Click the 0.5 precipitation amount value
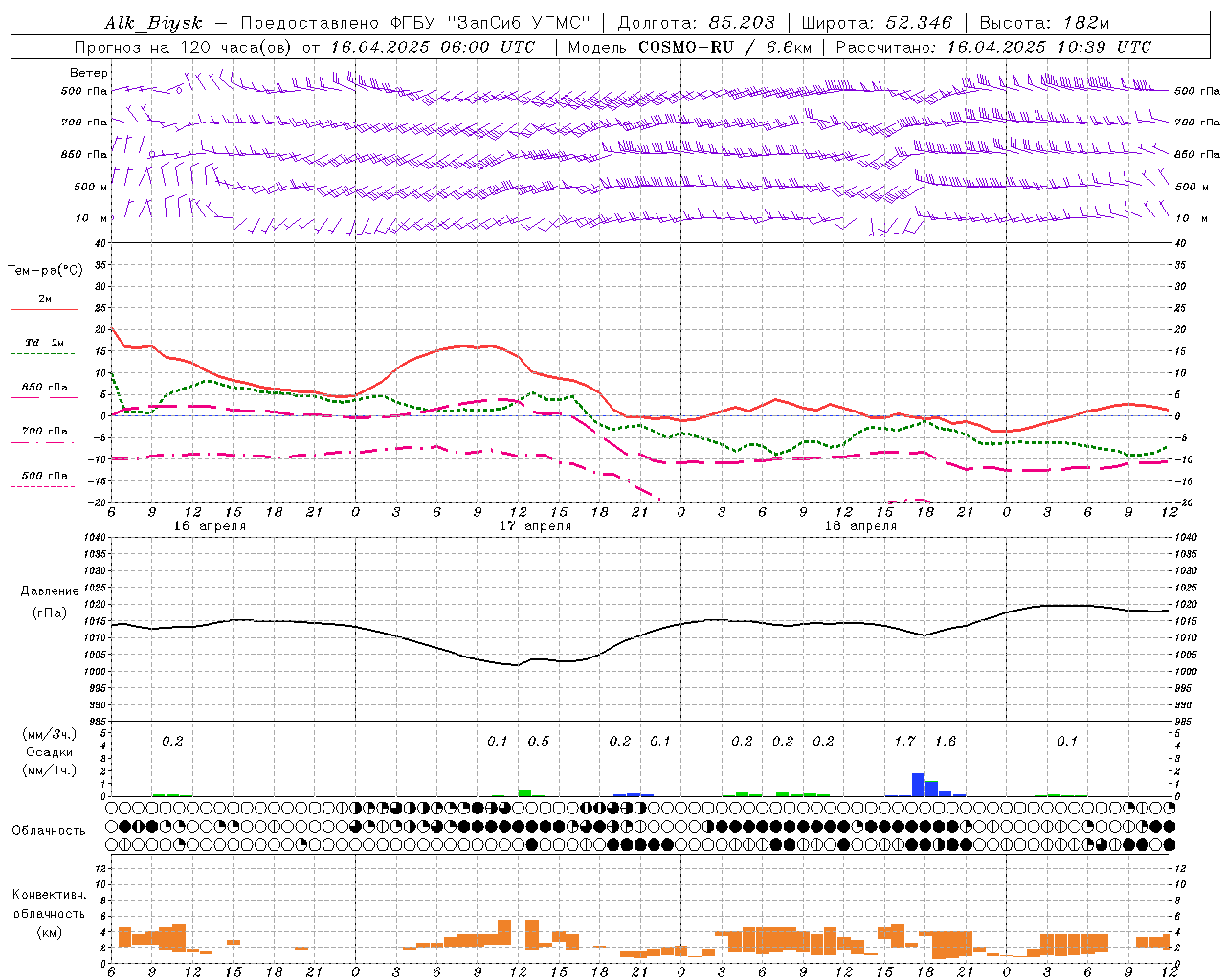Image resolution: width=1225 pixels, height=980 pixels. (539, 741)
